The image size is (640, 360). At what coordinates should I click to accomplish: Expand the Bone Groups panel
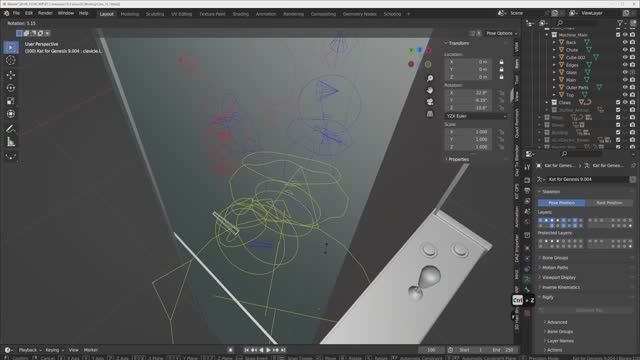[556, 258]
